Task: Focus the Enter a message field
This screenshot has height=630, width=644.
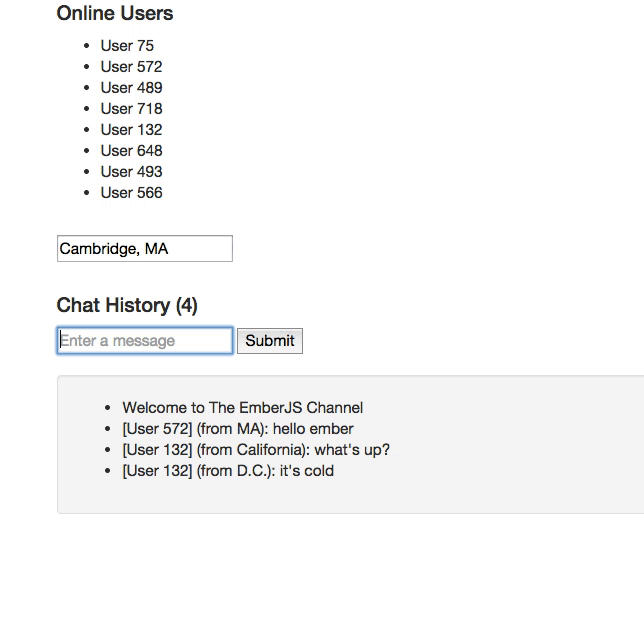Action: (144, 341)
